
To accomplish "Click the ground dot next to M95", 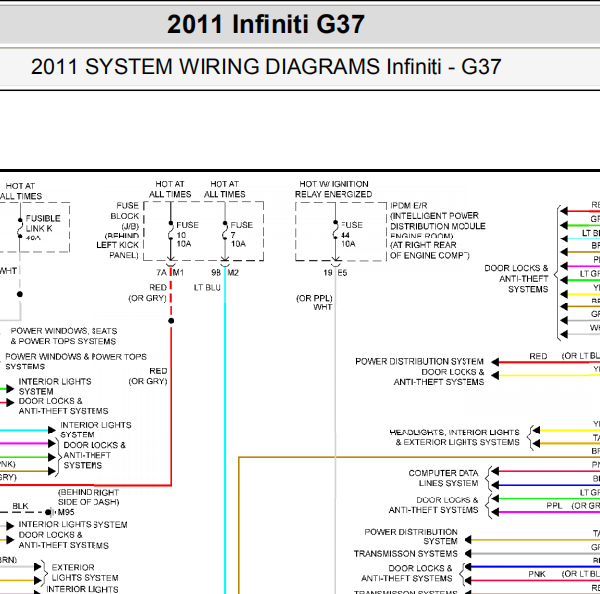I will 48,512.
